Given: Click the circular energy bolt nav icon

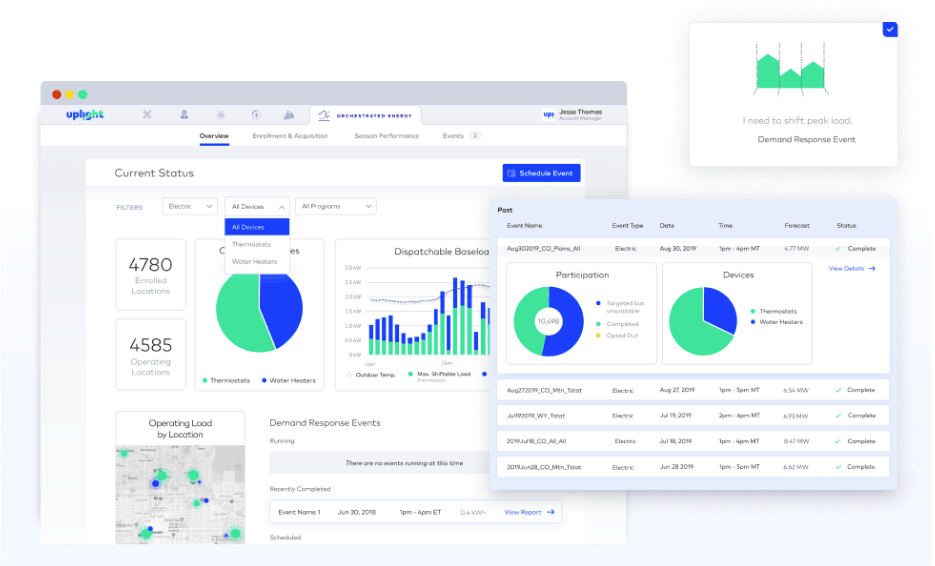Looking at the screenshot, I should (x=256, y=115).
